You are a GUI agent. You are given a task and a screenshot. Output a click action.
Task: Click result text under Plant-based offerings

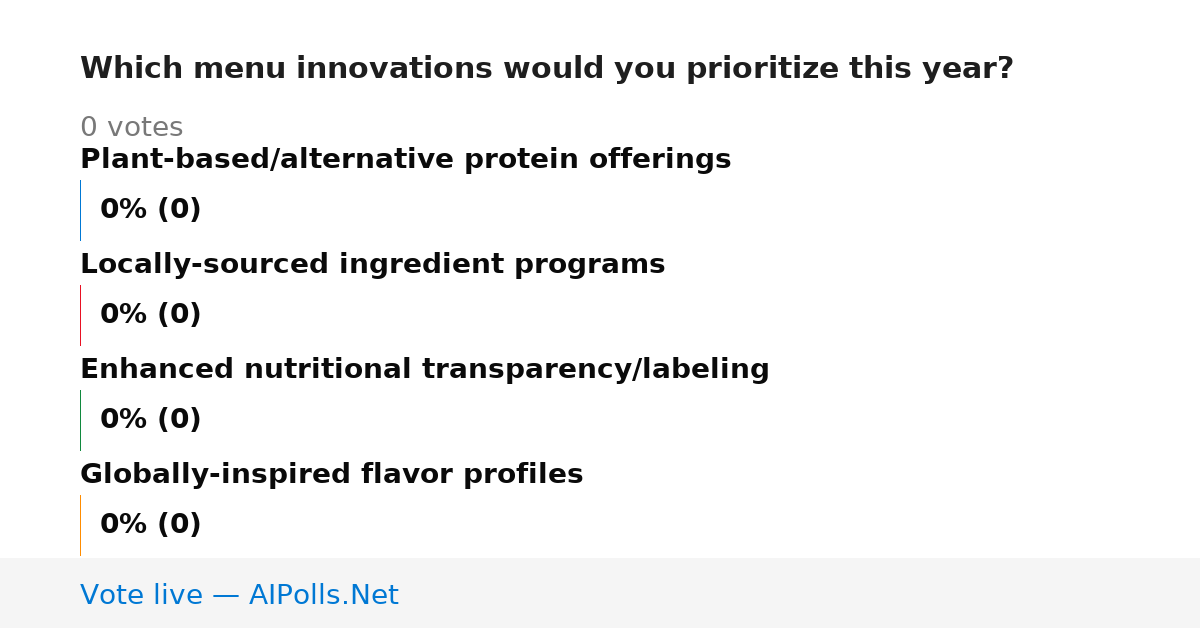[150, 210]
